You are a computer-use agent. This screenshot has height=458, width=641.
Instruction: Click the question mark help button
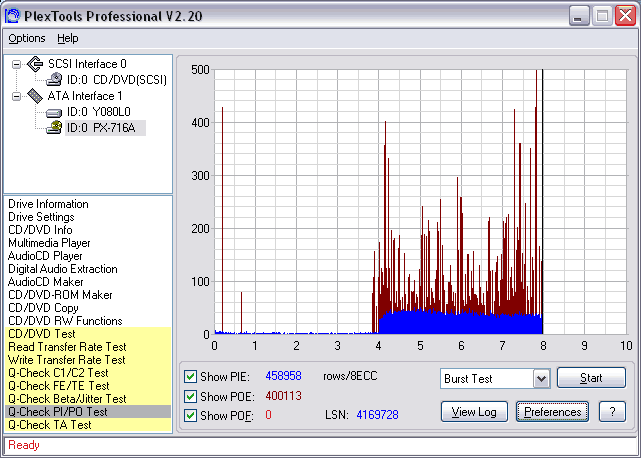click(612, 412)
